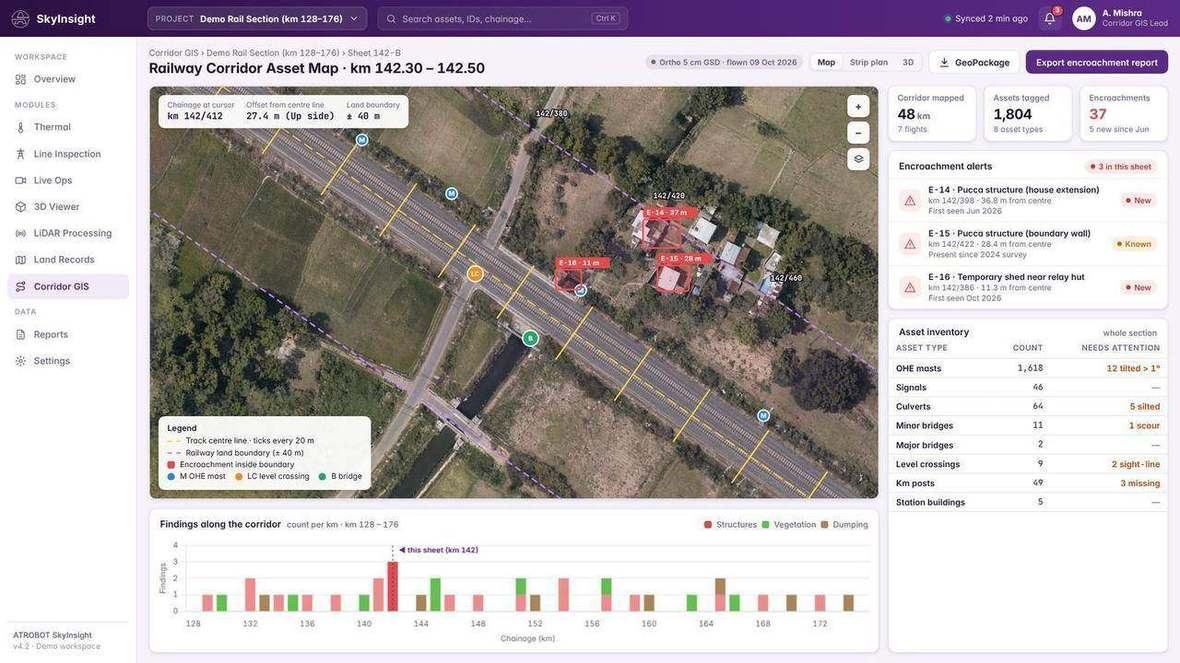Viewport: 1180px width, 663px height.
Task: Click the 142/380 chainage label on map
Action: 552,114
